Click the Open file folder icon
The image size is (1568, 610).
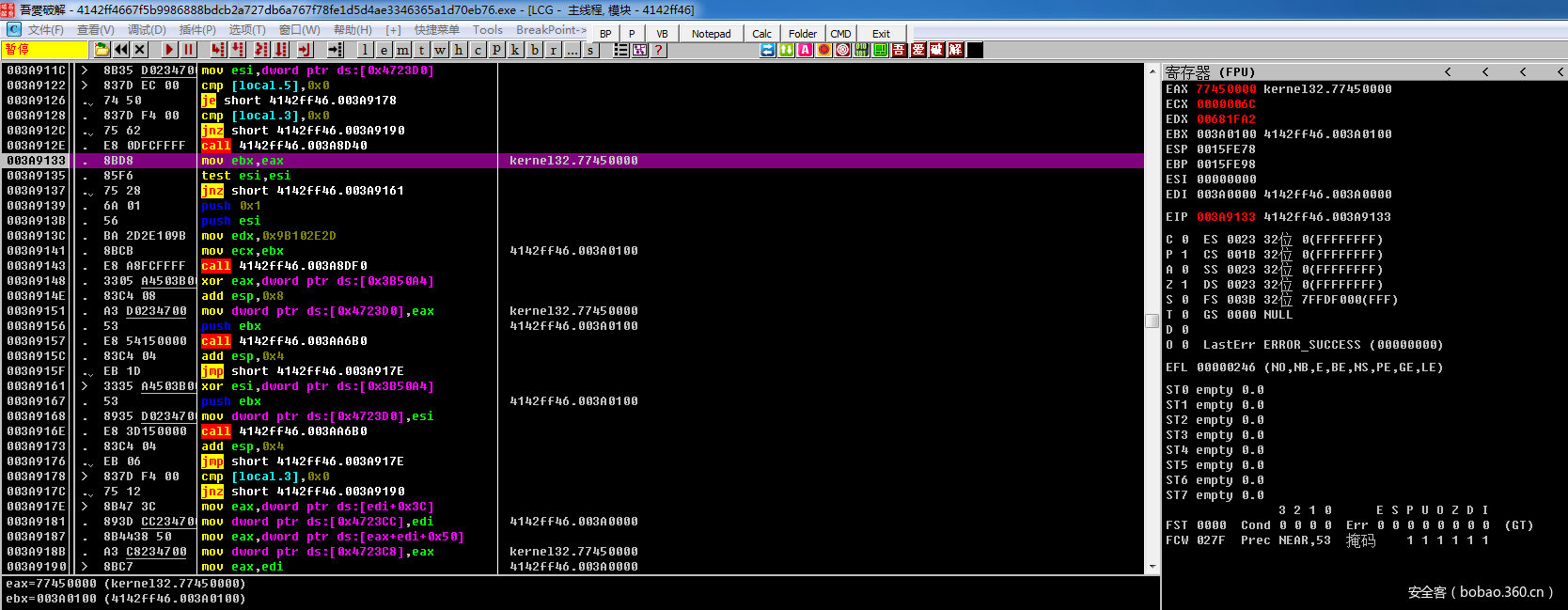pos(102,50)
